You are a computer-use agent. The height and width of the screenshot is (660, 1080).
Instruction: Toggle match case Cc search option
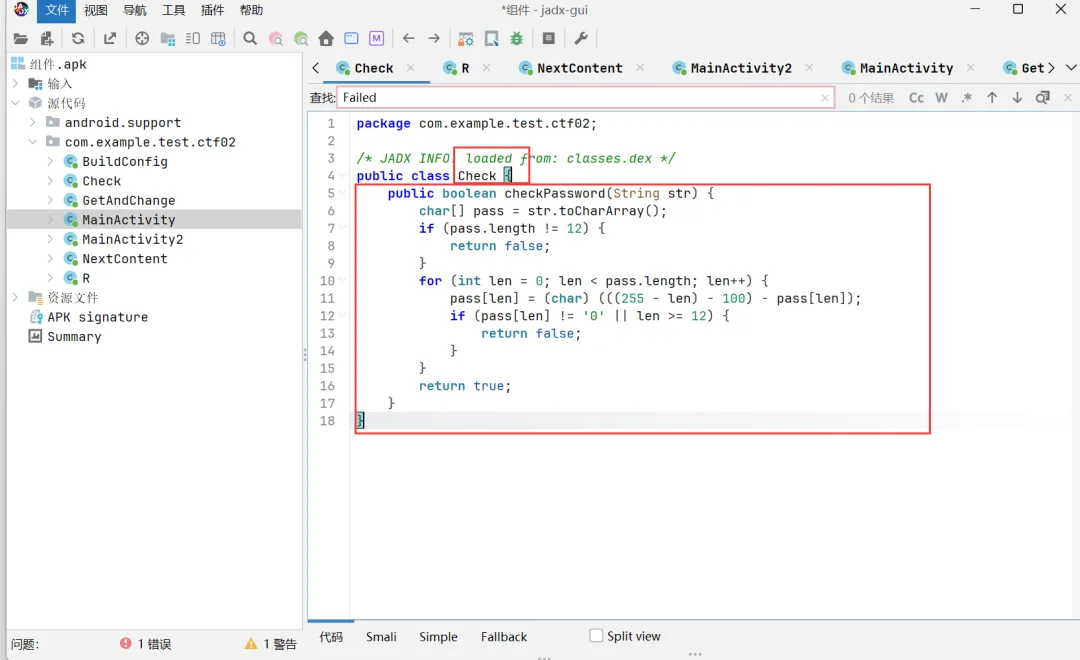pyautogui.click(x=916, y=98)
